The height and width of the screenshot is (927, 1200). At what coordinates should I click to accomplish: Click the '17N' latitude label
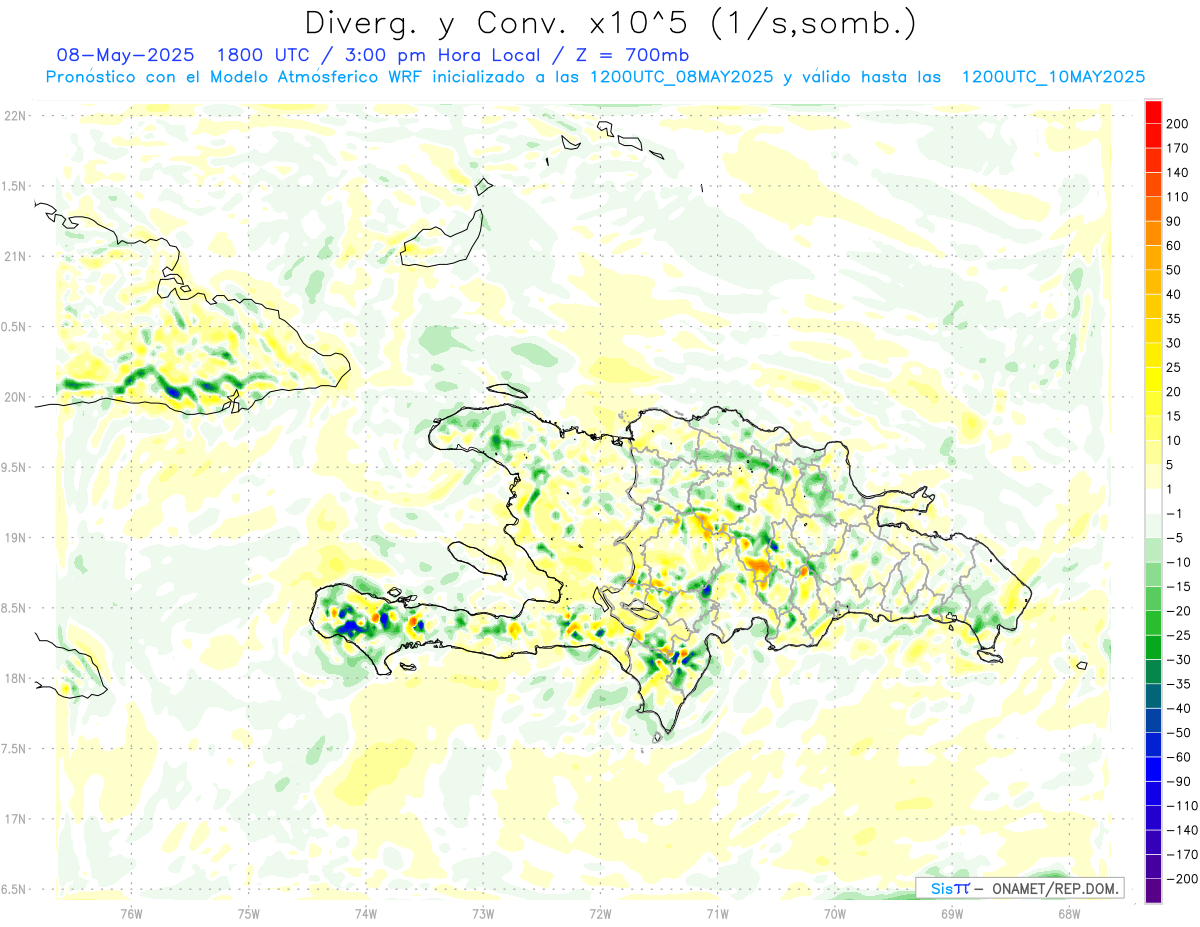pyautogui.click(x=15, y=819)
